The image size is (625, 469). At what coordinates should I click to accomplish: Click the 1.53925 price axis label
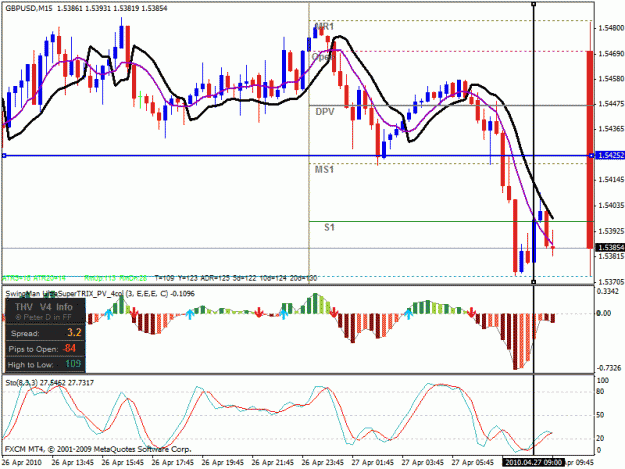pos(611,231)
